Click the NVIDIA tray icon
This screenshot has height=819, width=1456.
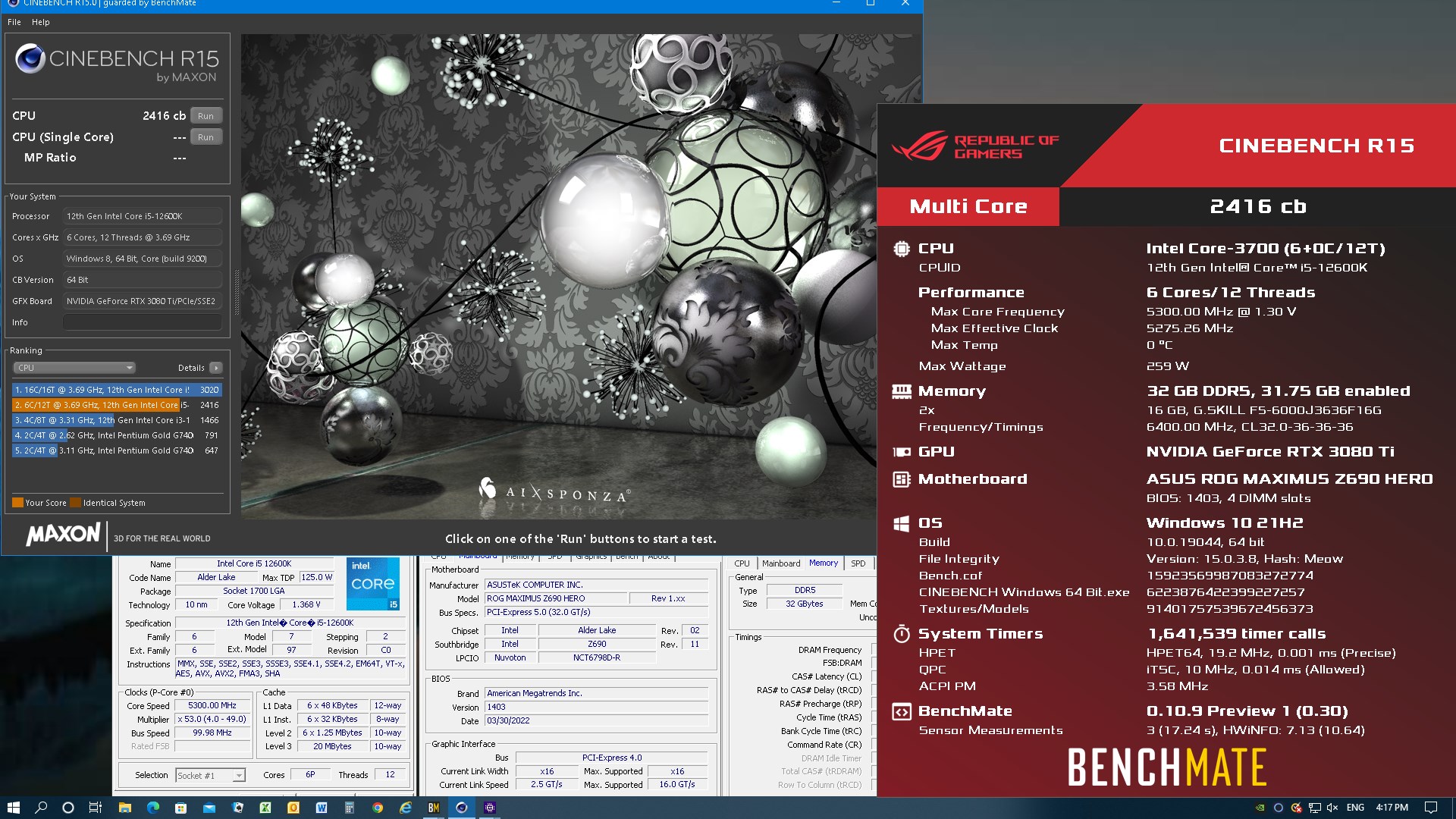click(x=1260, y=808)
